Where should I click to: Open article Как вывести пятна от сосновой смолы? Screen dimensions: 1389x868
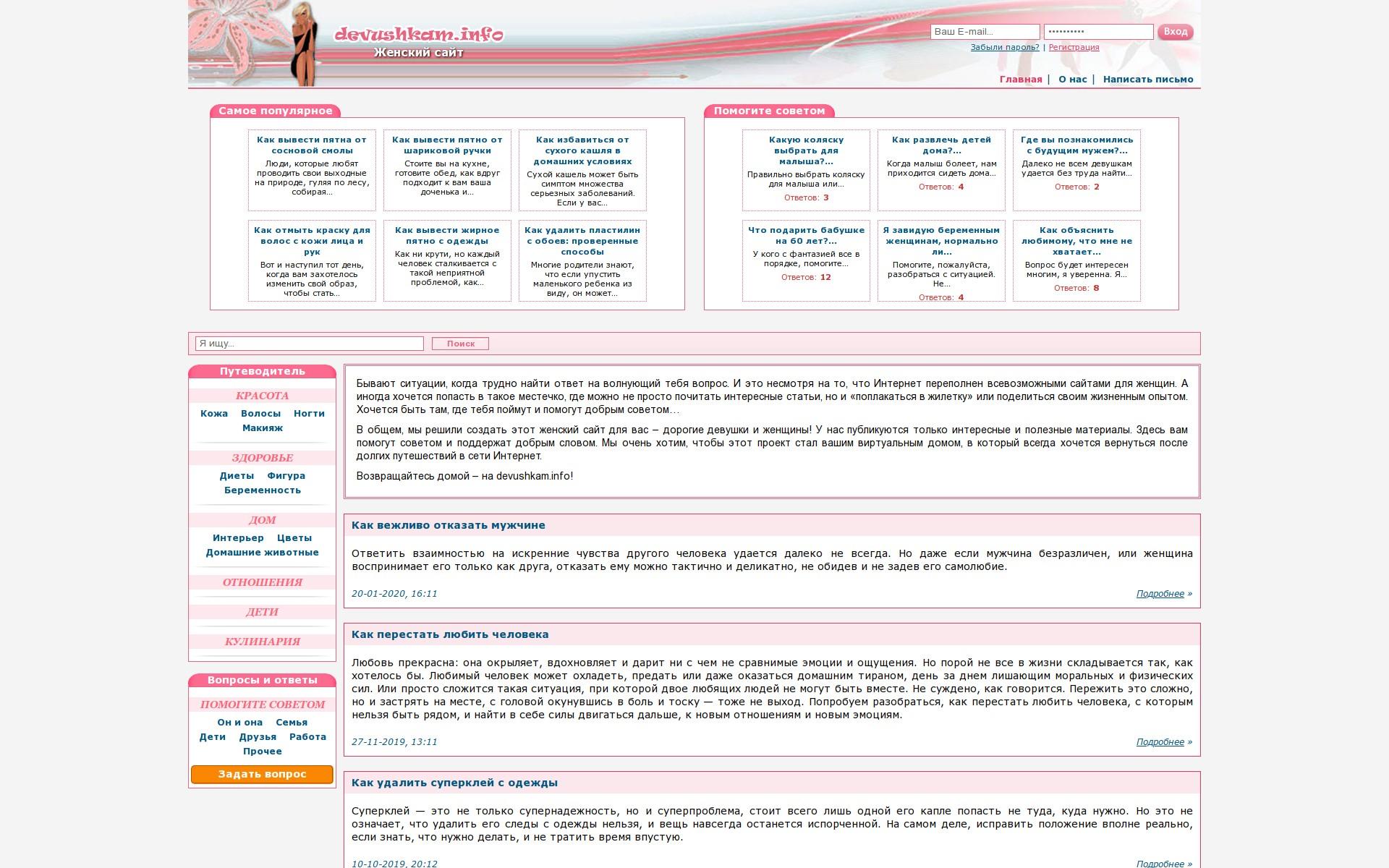click(x=312, y=145)
